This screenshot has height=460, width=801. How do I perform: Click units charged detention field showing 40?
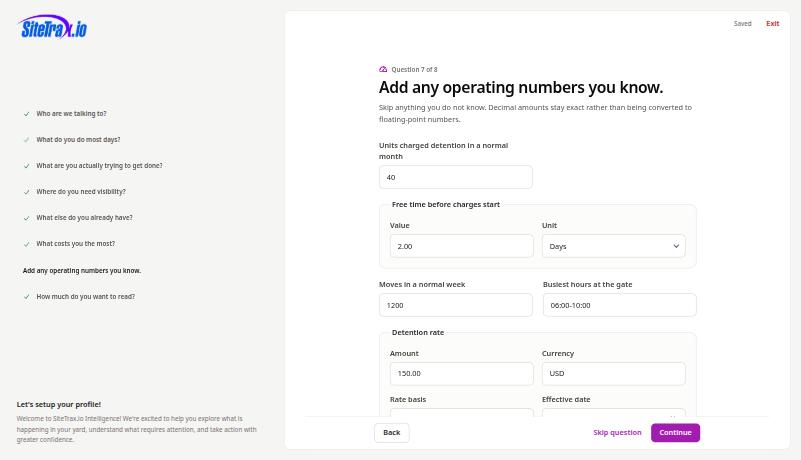click(x=456, y=177)
